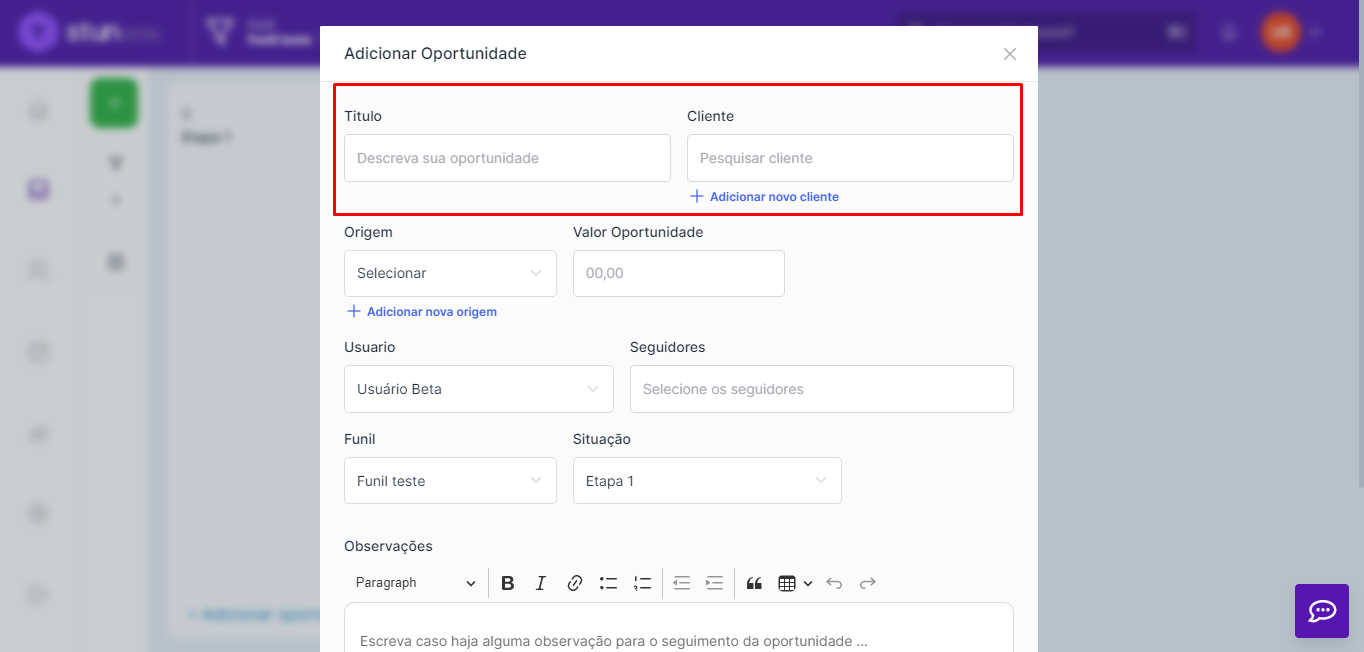Insert a bulleted list in the editor

[x=608, y=583]
